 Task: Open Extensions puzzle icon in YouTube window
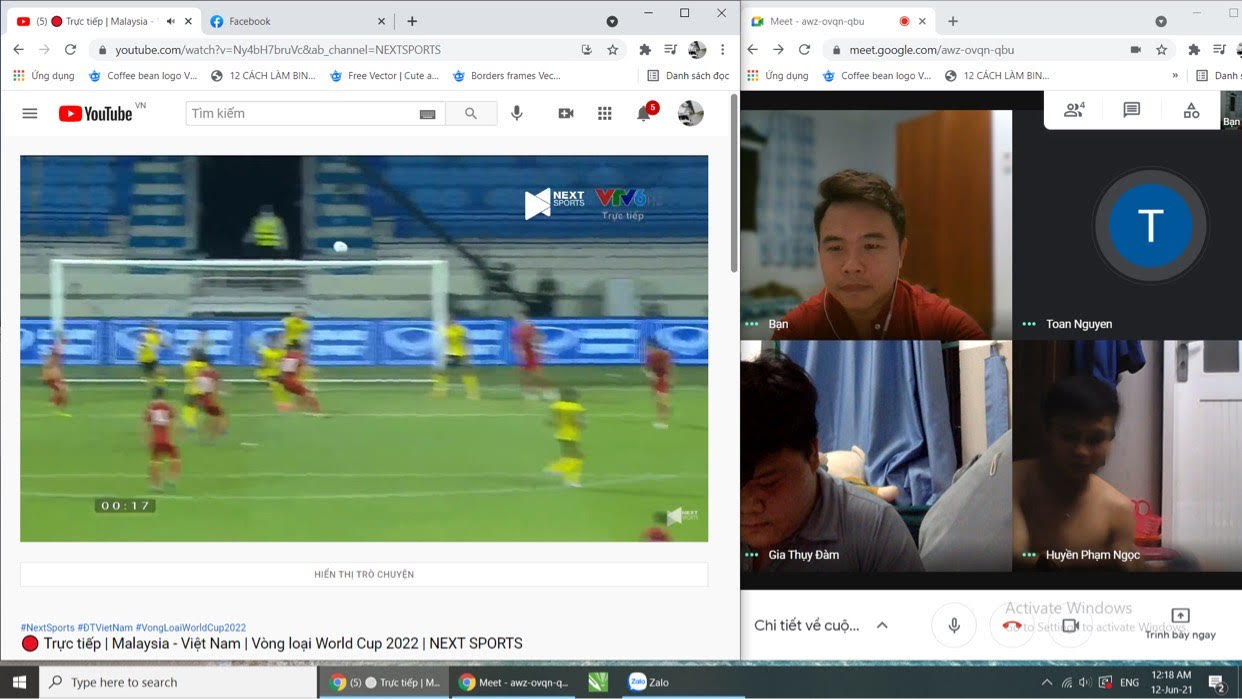[645, 50]
